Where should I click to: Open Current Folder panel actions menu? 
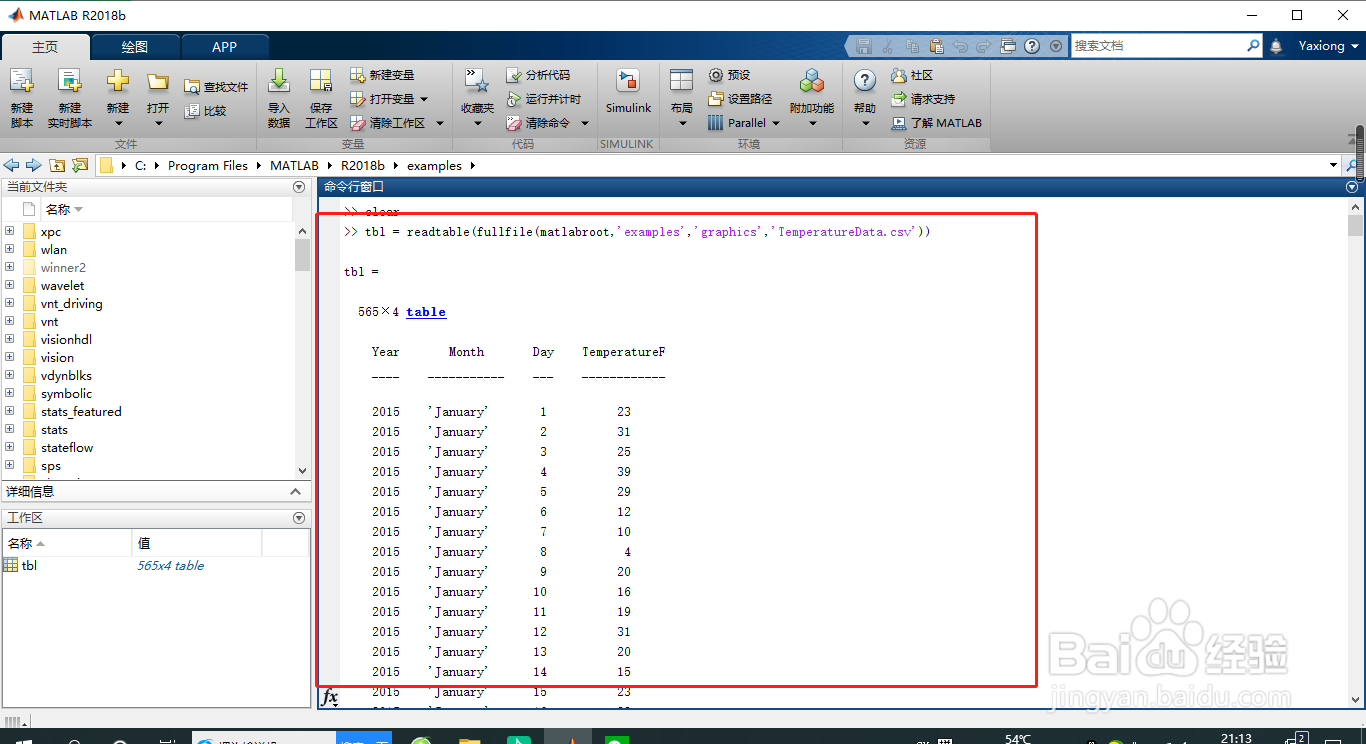(298, 187)
